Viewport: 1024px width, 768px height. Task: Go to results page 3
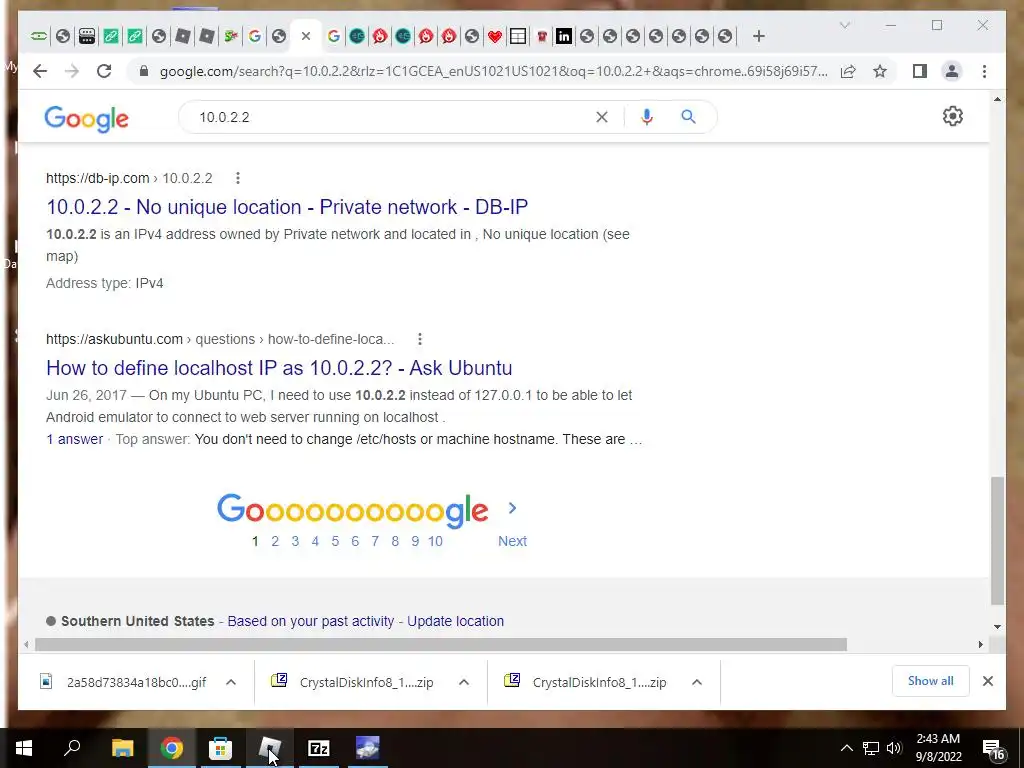[295, 541]
